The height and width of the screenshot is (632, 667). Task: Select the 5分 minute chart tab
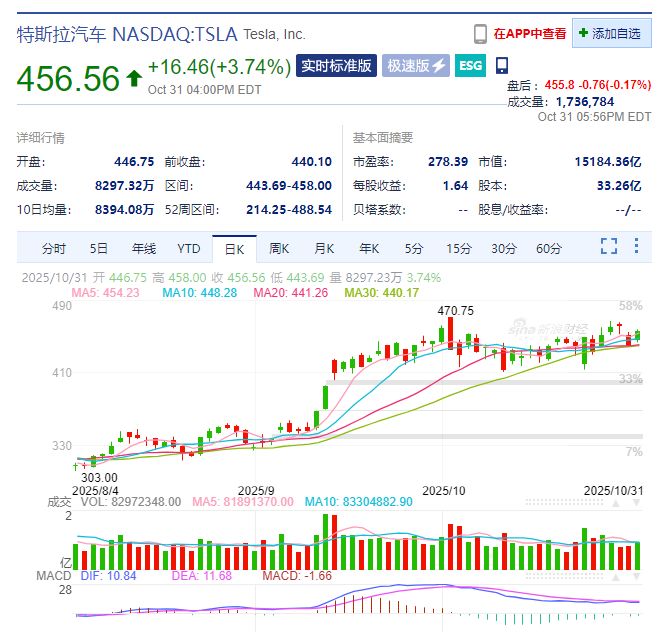[x=414, y=248]
